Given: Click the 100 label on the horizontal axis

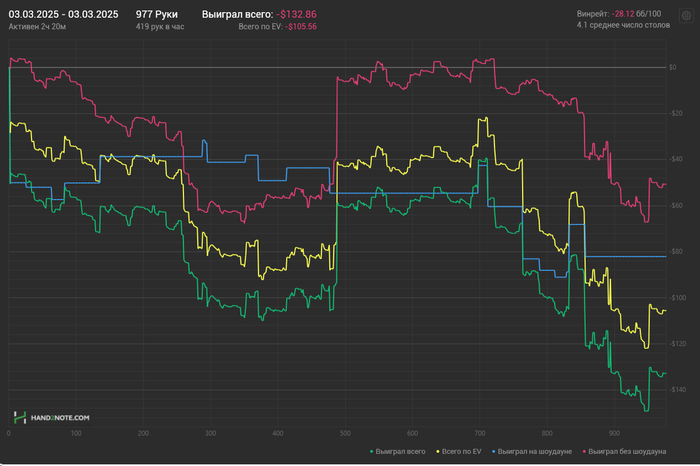Looking at the screenshot, I should (x=76, y=433).
